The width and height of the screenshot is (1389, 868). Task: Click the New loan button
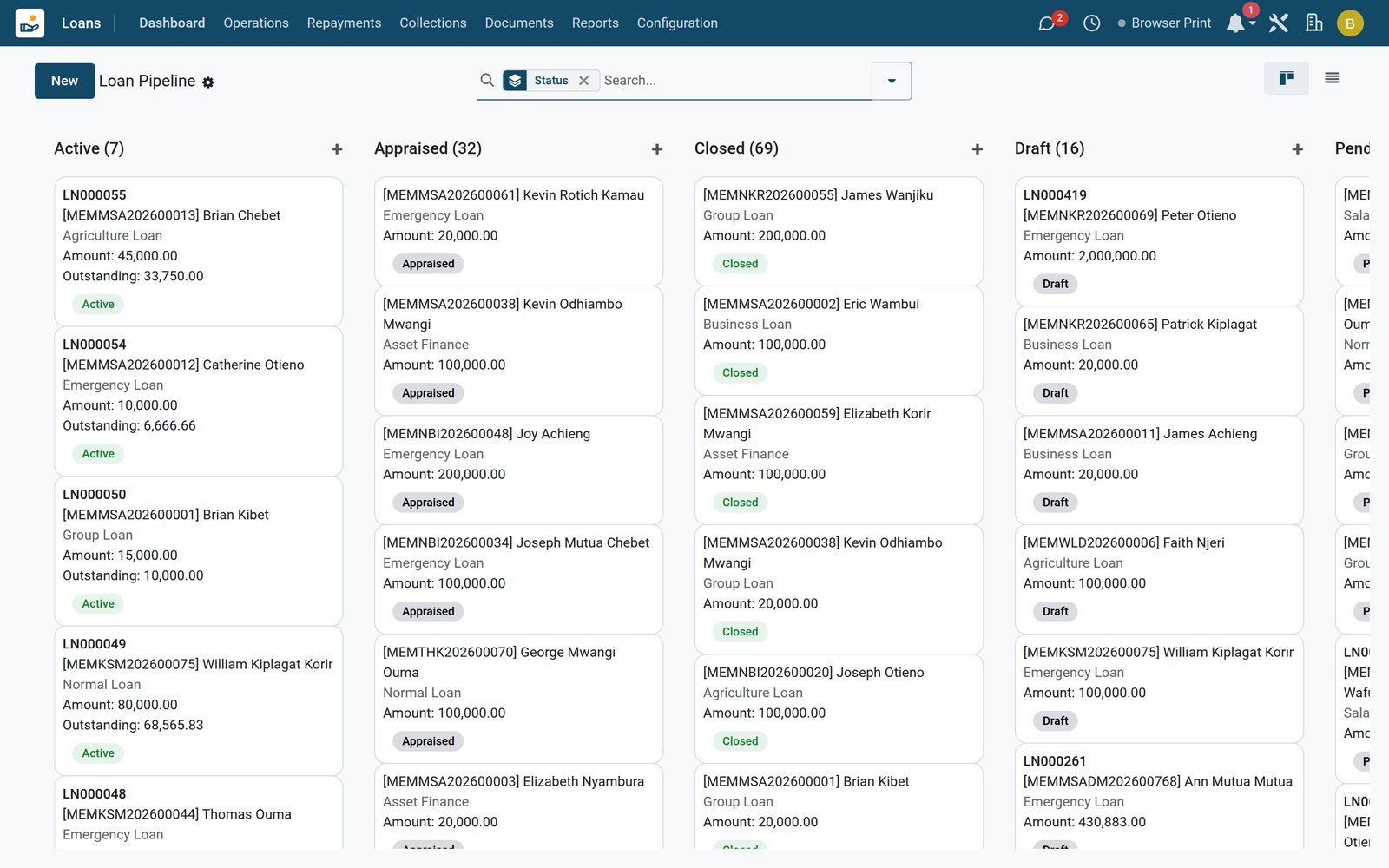[x=65, y=81]
